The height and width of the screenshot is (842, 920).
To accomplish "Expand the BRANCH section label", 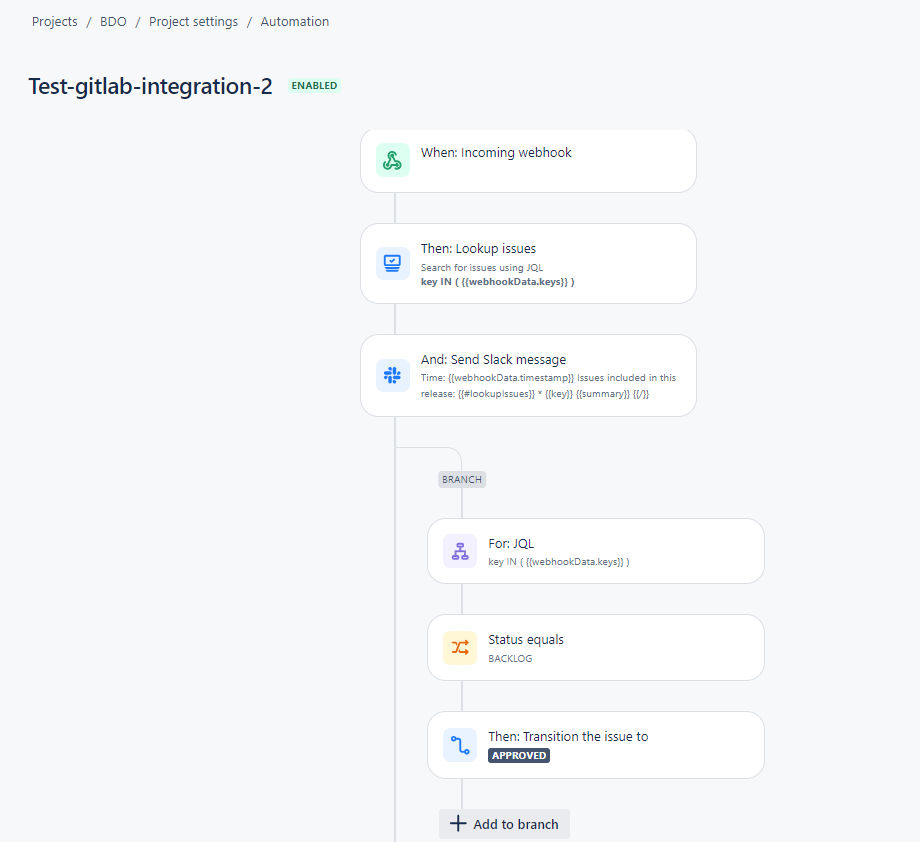I will point(461,479).
